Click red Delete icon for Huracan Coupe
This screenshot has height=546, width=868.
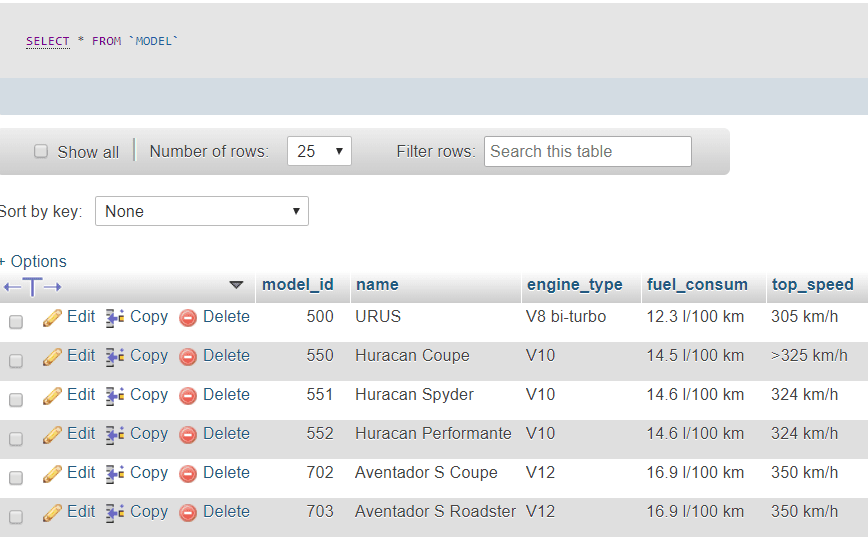[x=188, y=357]
